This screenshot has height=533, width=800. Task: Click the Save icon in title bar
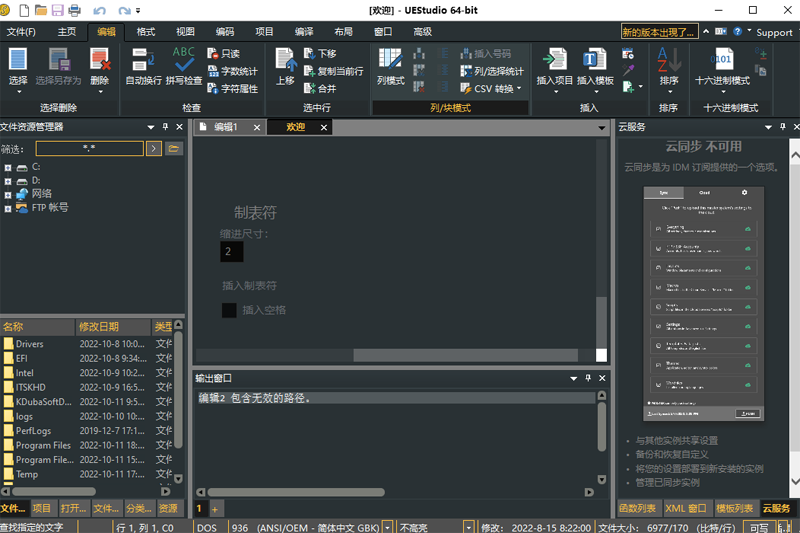[x=57, y=10]
